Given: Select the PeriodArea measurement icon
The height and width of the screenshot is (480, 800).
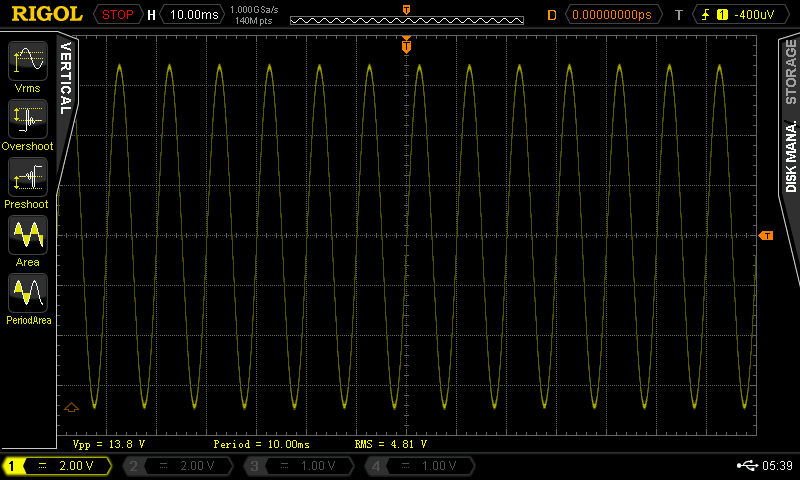Looking at the screenshot, I should pyautogui.click(x=28, y=293).
